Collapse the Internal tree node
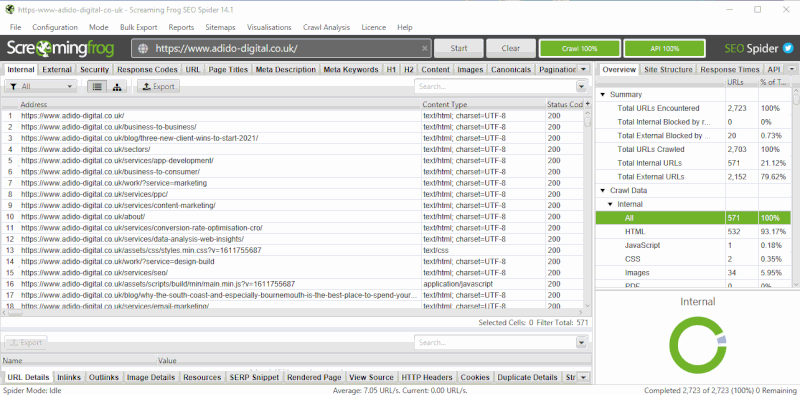The width and height of the screenshot is (800, 395). (610, 204)
